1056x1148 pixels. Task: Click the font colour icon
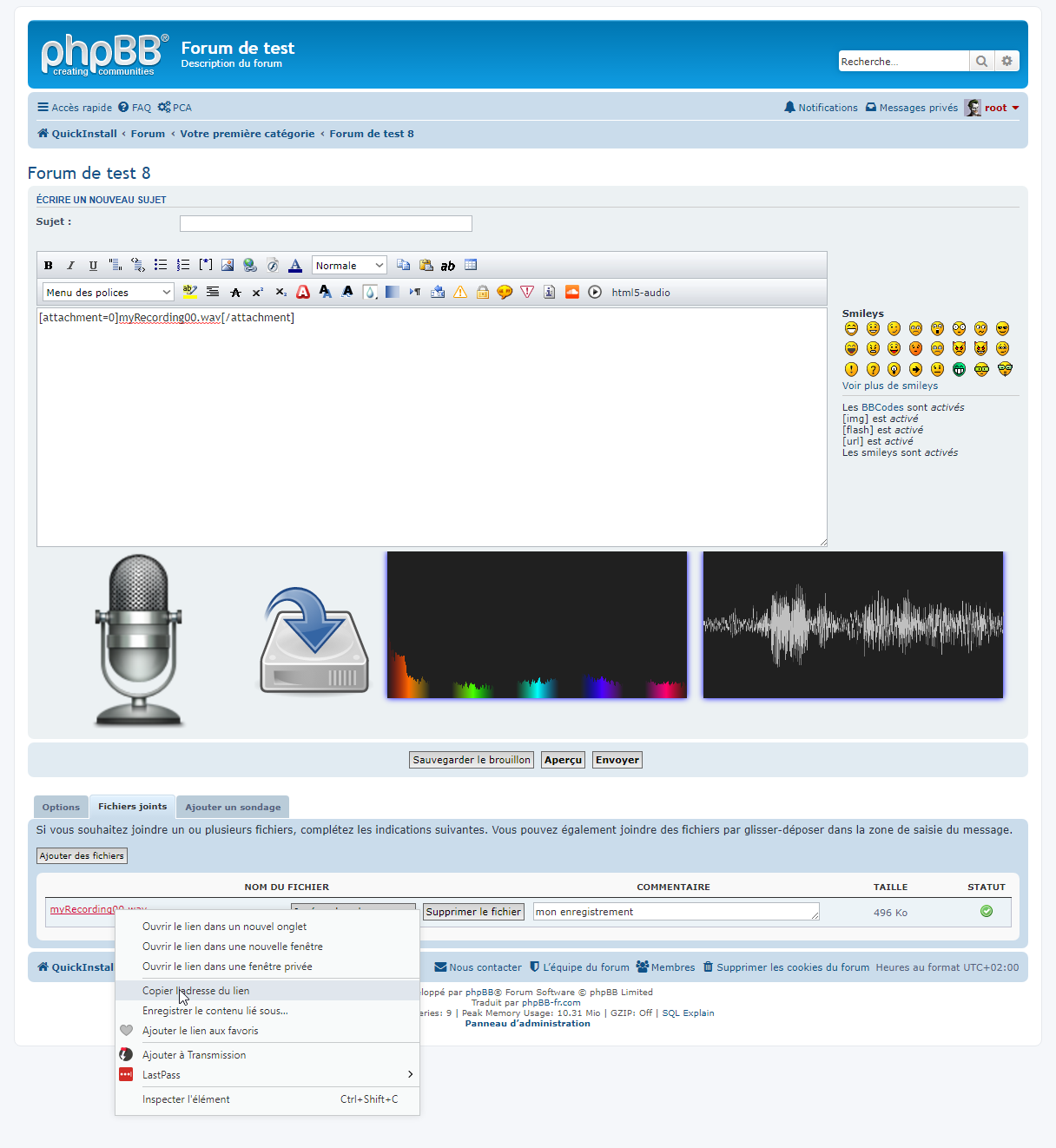pyautogui.click(x=295, y=266)
